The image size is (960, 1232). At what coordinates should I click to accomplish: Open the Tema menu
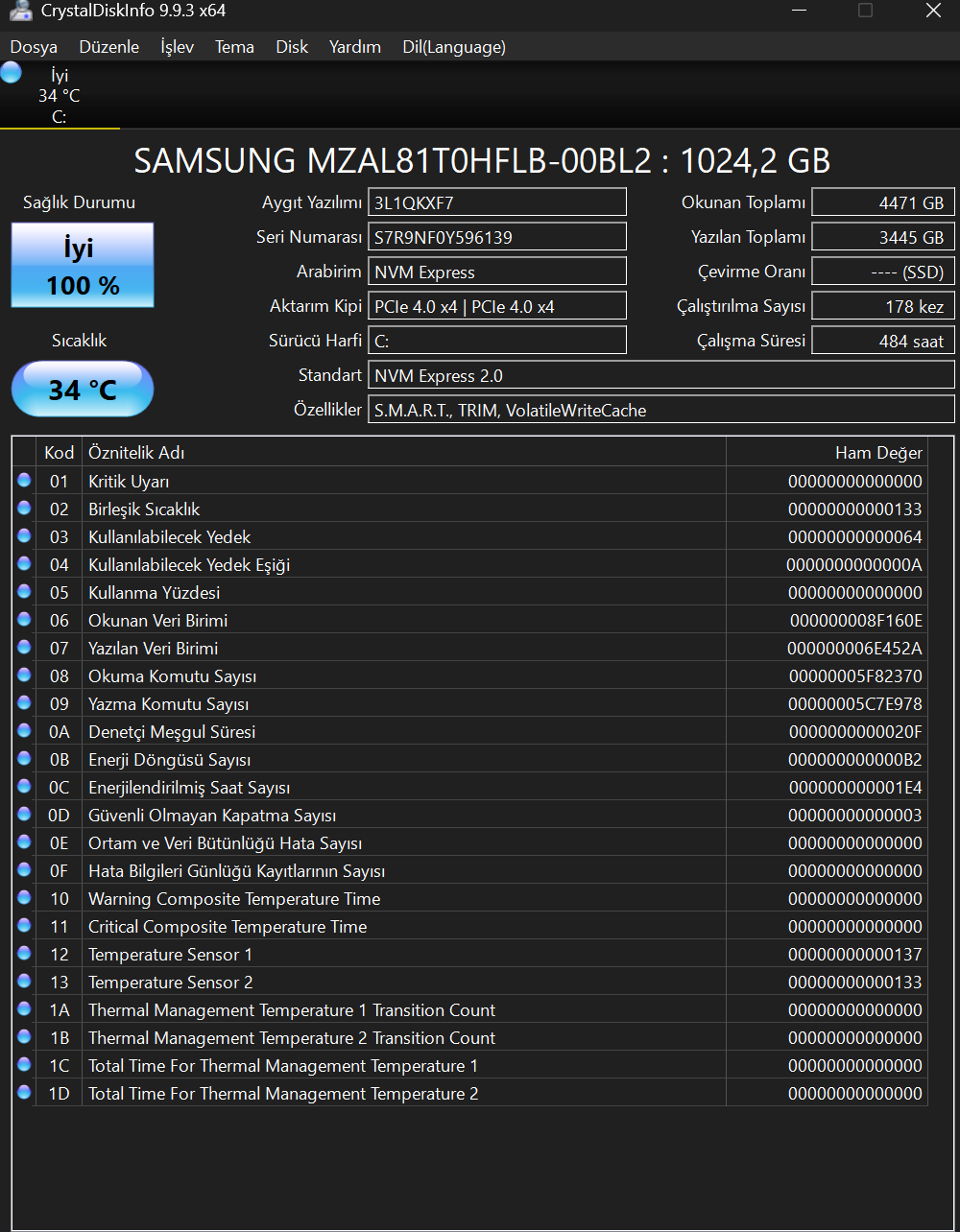tap(235, 47)
